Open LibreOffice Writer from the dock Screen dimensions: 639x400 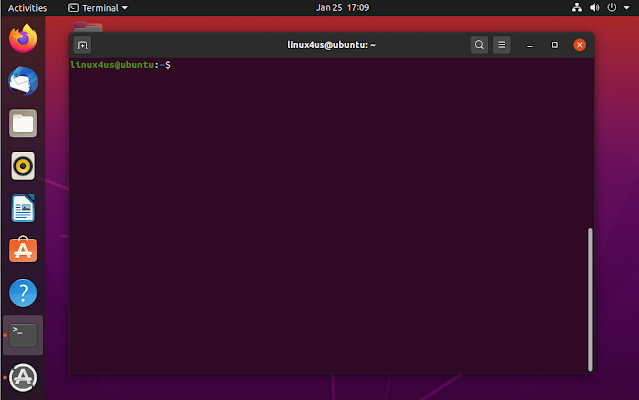pos(23,208)
